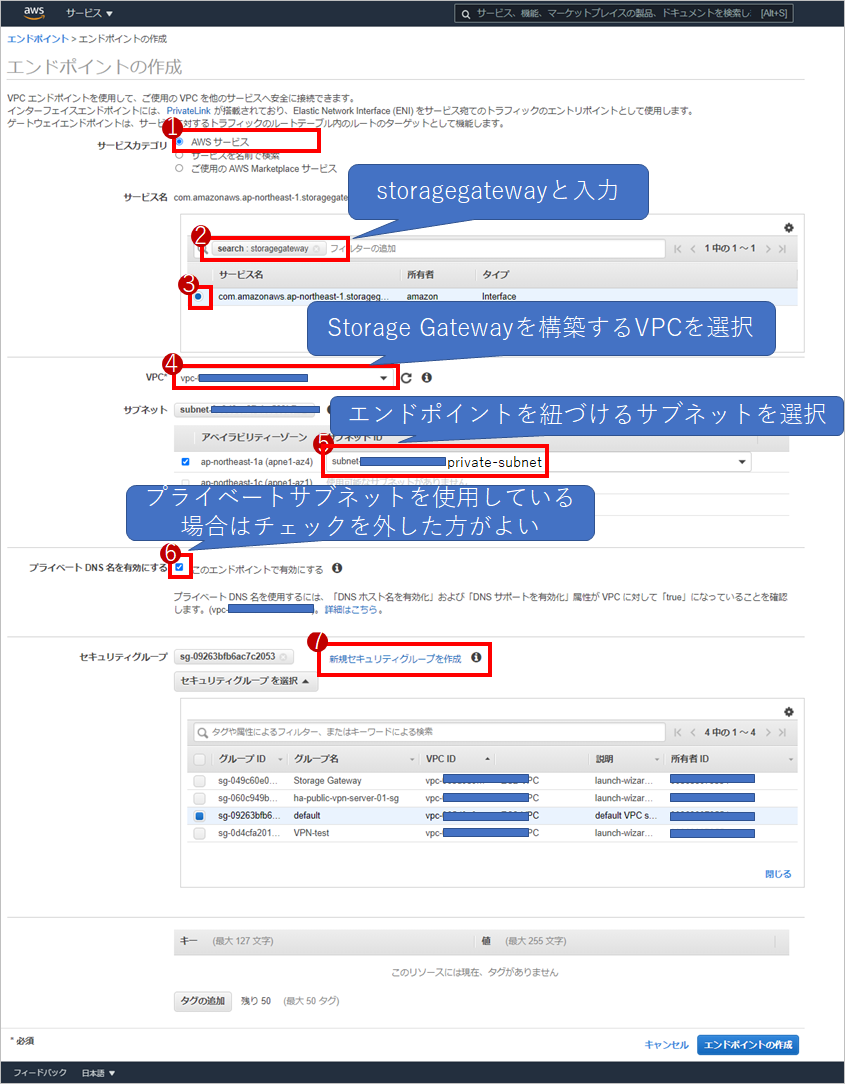Open the 詳細はこちら link
The image size is (845, 1084).
(351, 610)
